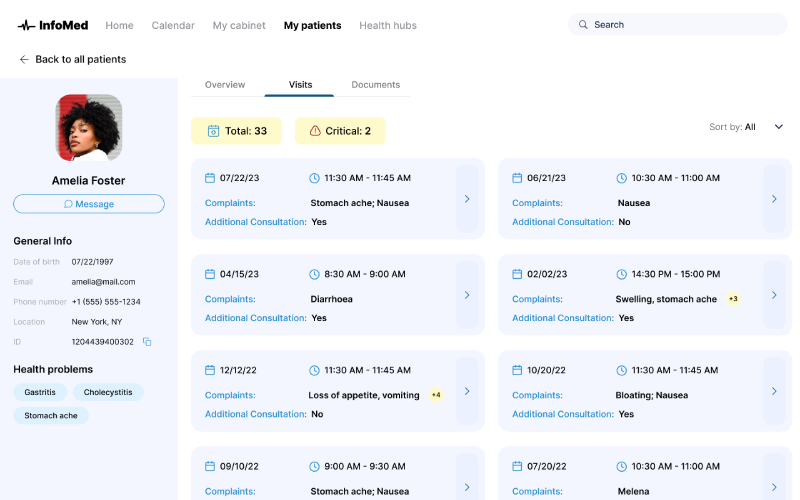
Task: Expand the 07/22/23 visit with its arrow
Action: pos(467,199)
